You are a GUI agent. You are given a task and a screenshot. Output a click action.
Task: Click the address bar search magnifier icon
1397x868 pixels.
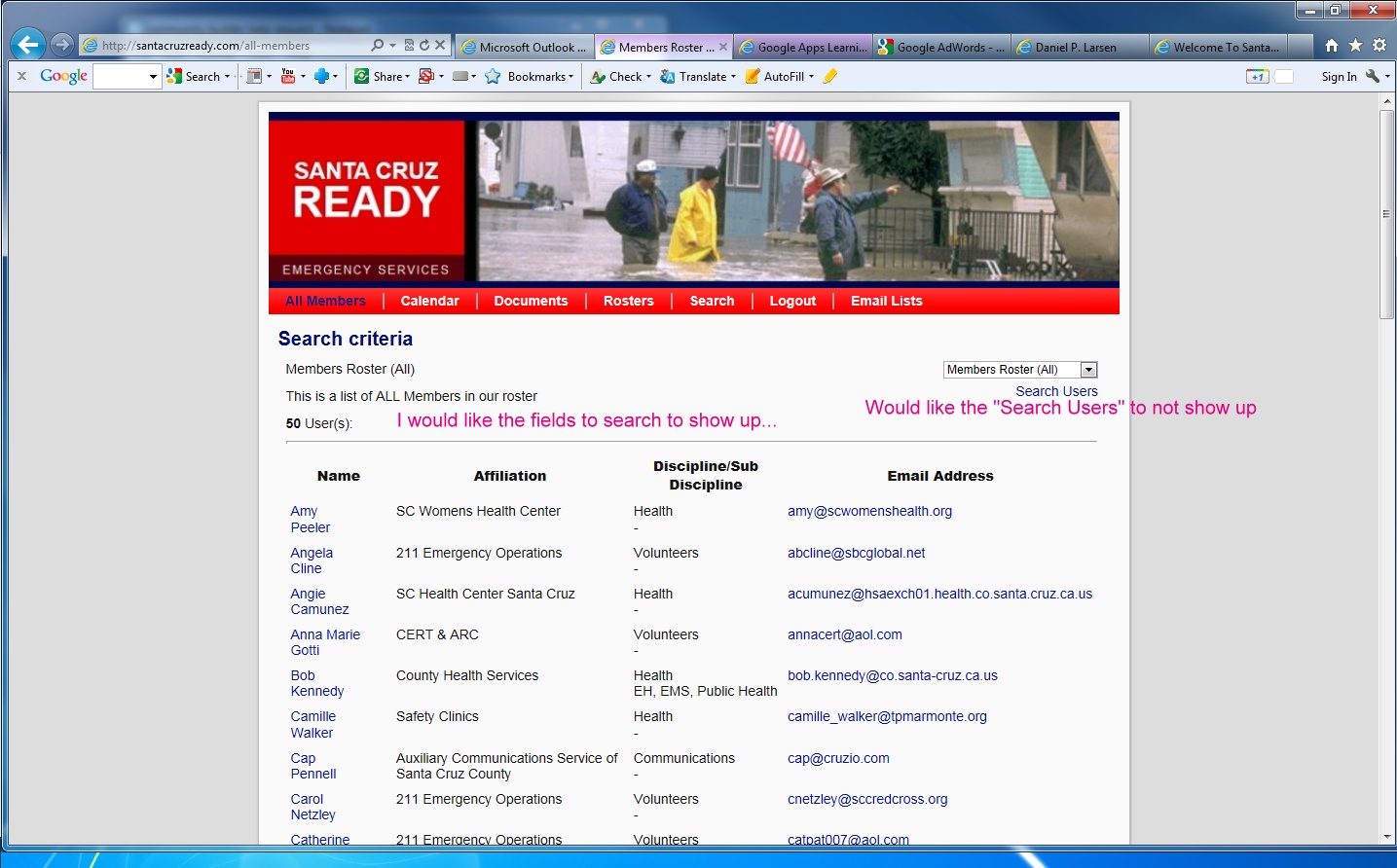tap(378, 45)
